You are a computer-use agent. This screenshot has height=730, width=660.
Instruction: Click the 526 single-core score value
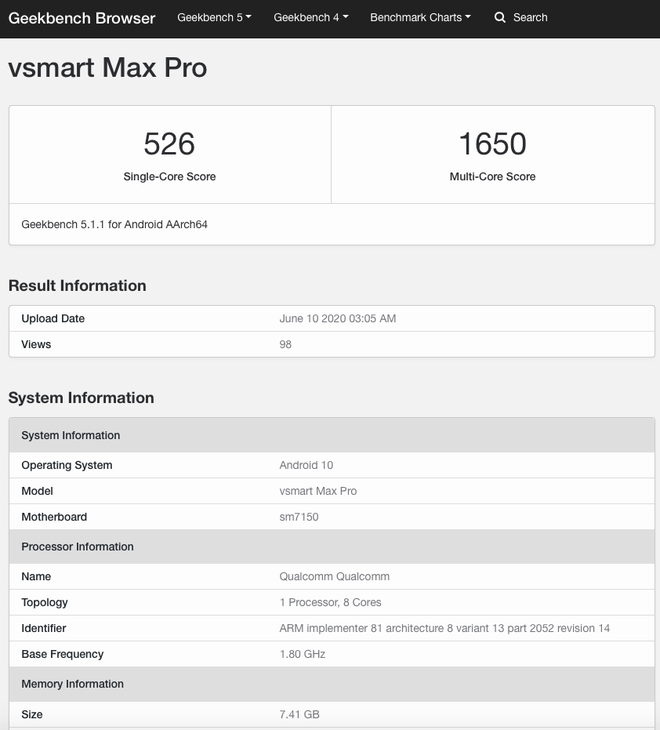(169, 143)
